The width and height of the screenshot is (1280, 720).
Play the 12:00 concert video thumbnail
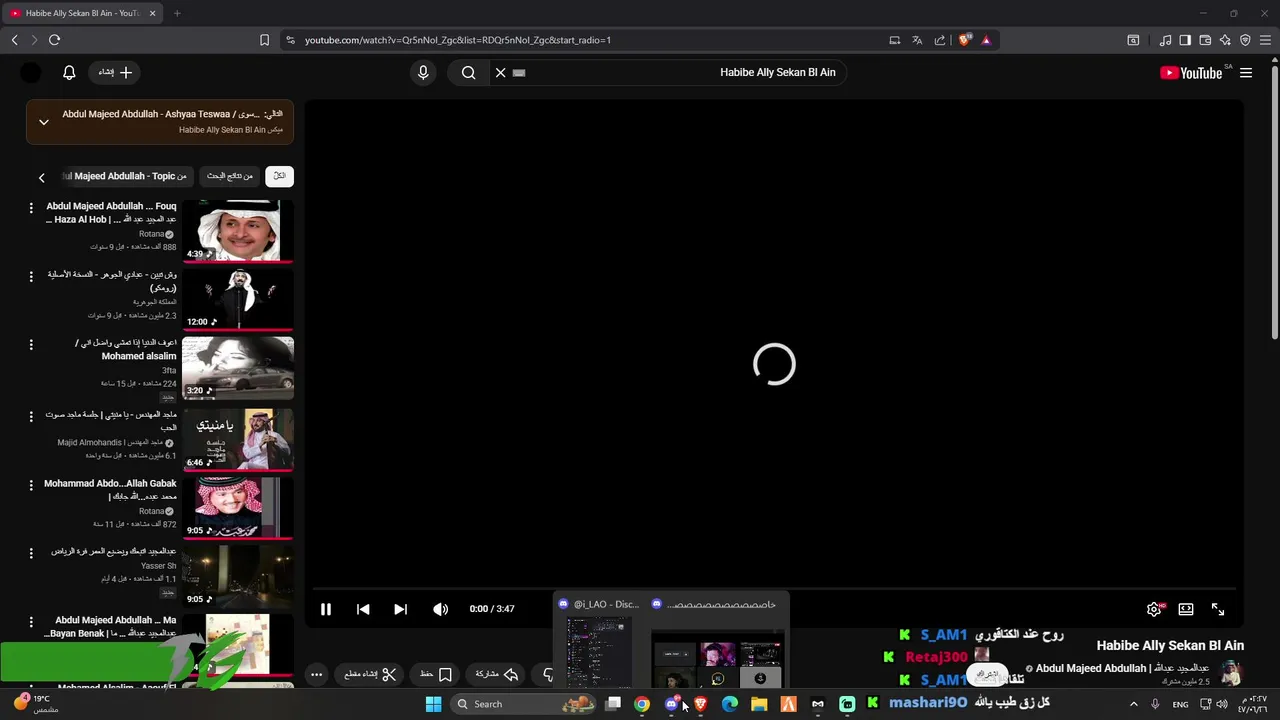(238, 299)
